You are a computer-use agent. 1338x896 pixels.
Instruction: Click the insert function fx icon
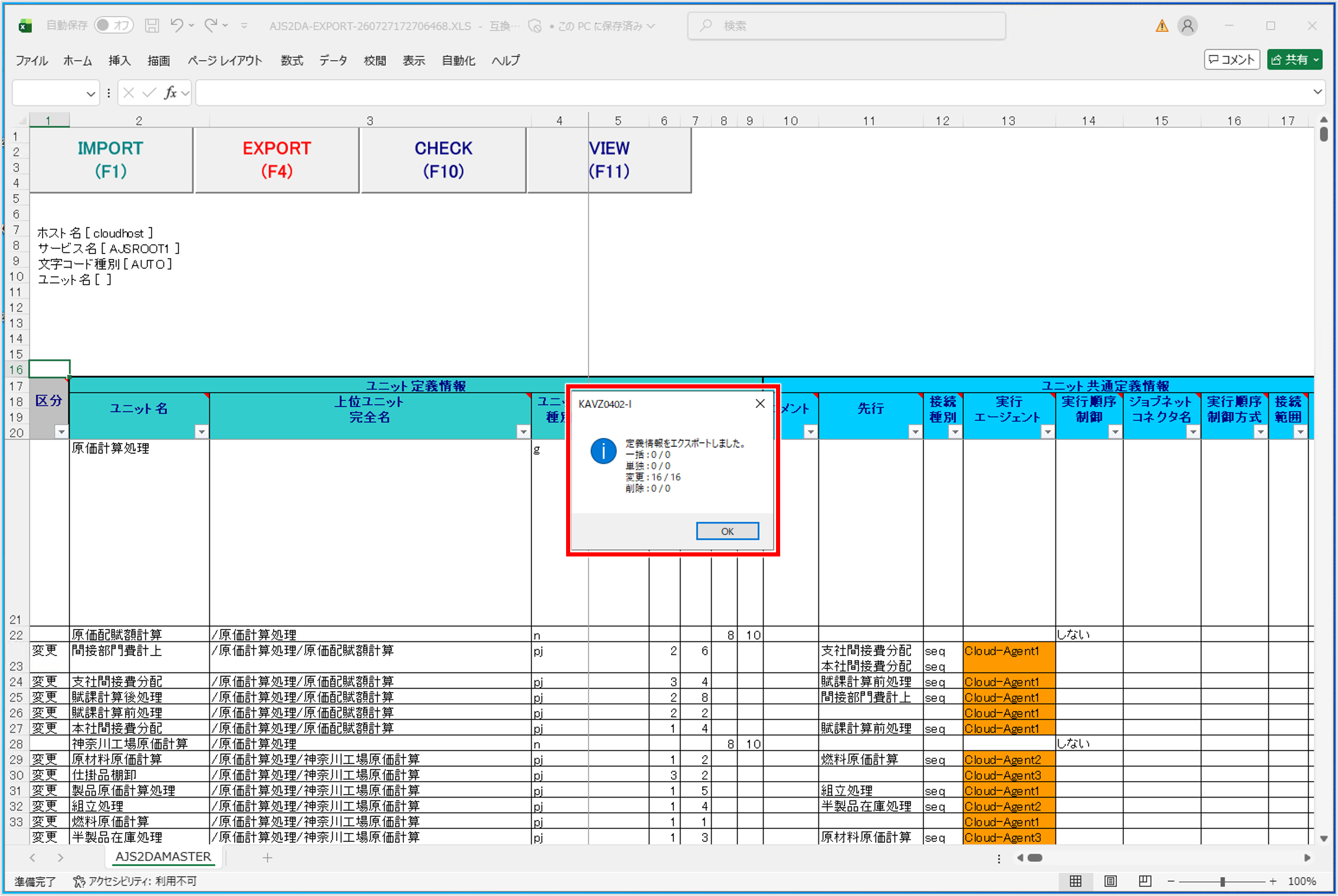[170, 93]
